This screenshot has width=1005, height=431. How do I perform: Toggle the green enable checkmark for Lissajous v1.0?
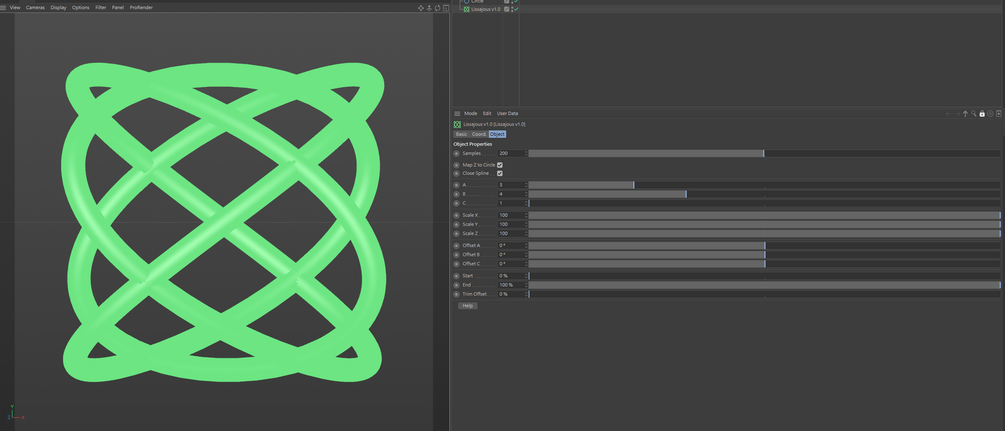point(515,10)
